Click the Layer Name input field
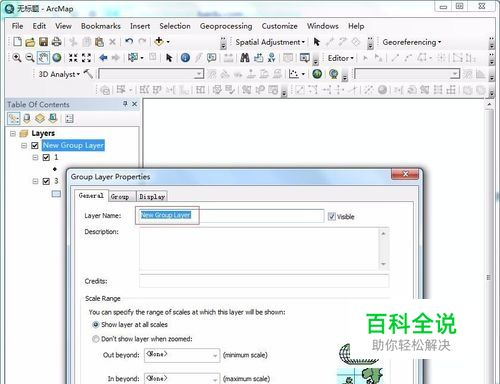Screen dimensions: 500x384 (x=230, y=215)
